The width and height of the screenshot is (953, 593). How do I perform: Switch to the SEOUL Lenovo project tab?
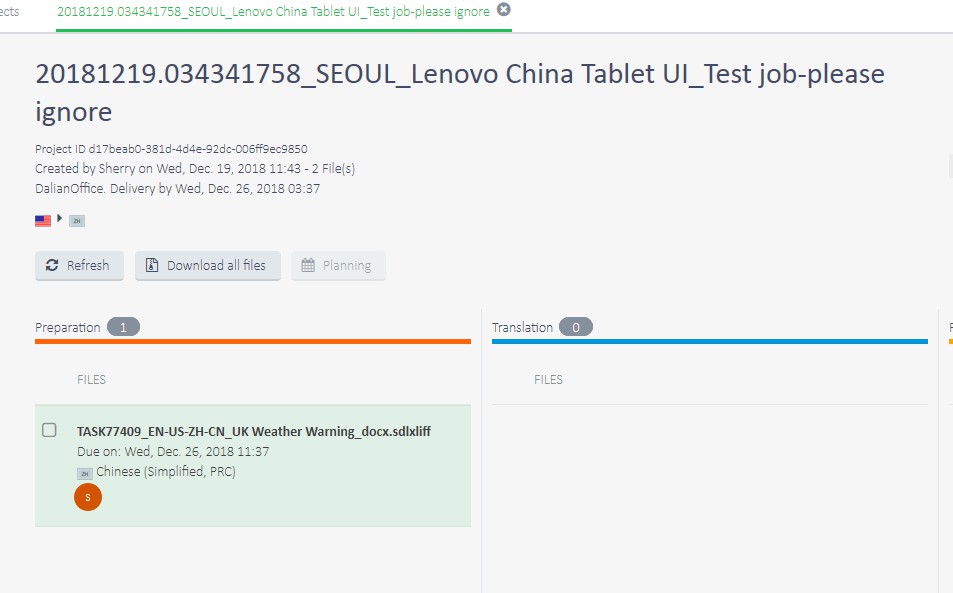[273, 11]
